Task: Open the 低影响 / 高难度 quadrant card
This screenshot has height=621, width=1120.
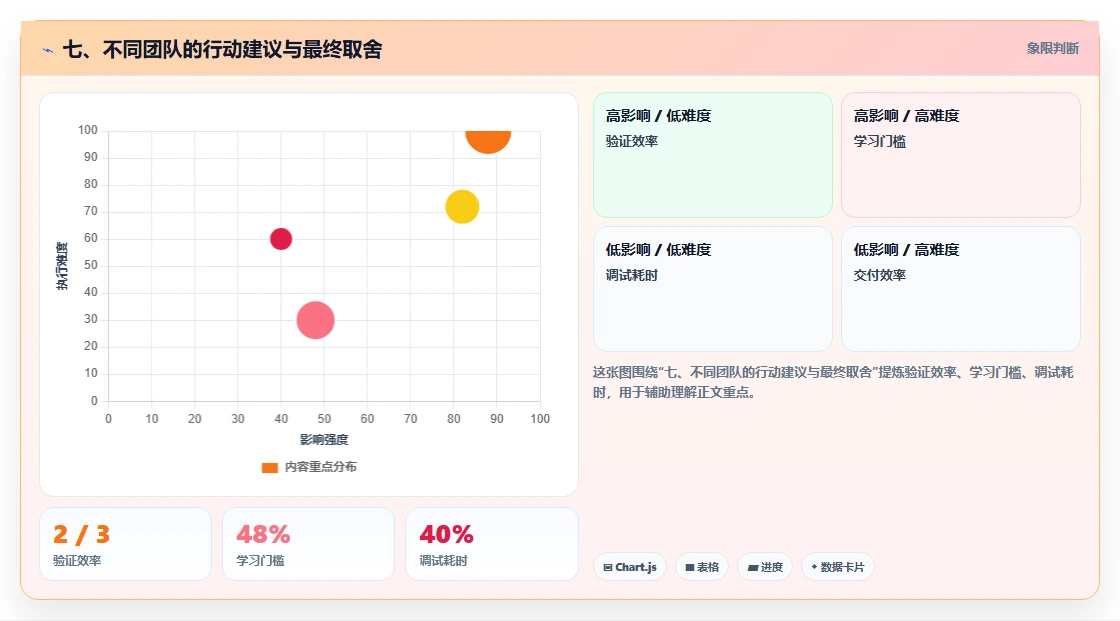Action: coord(961,289)
